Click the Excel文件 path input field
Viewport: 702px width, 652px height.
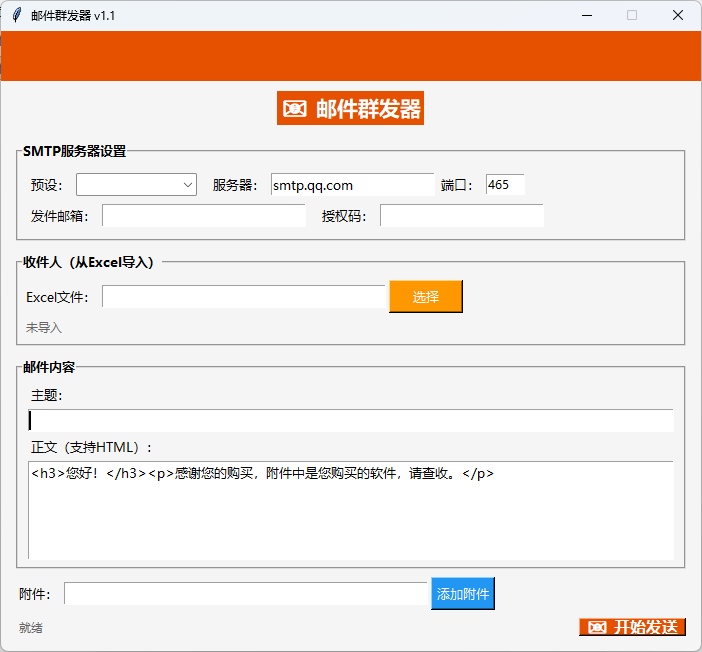[x=244, y=296]
